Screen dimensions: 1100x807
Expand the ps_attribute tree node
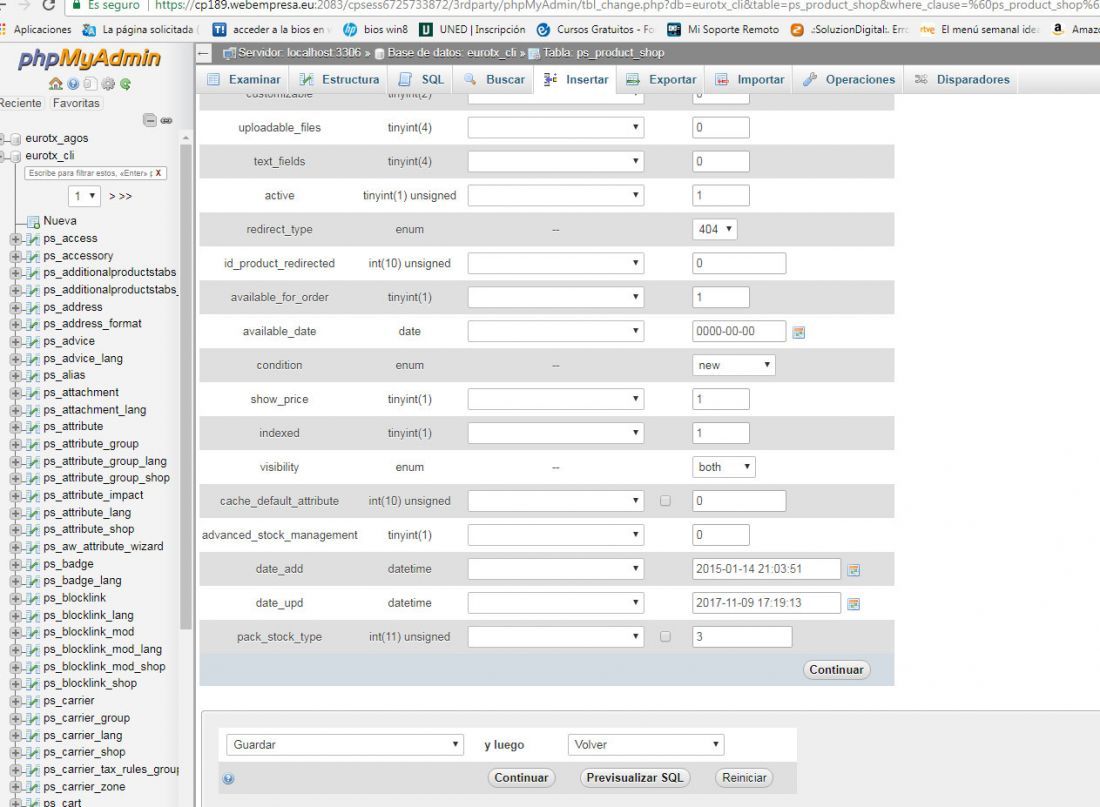(15, 427)
